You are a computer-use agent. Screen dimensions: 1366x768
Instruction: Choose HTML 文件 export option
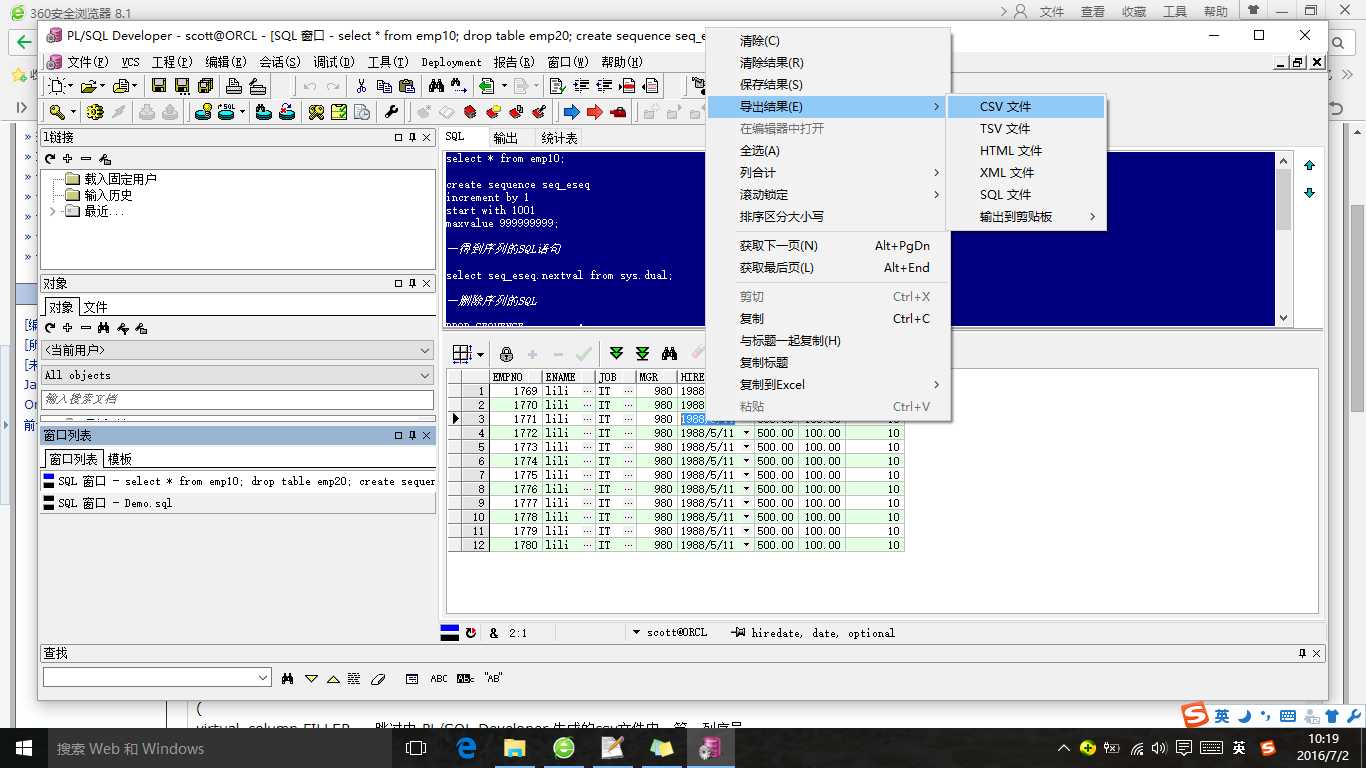[x=1026, y=151]
